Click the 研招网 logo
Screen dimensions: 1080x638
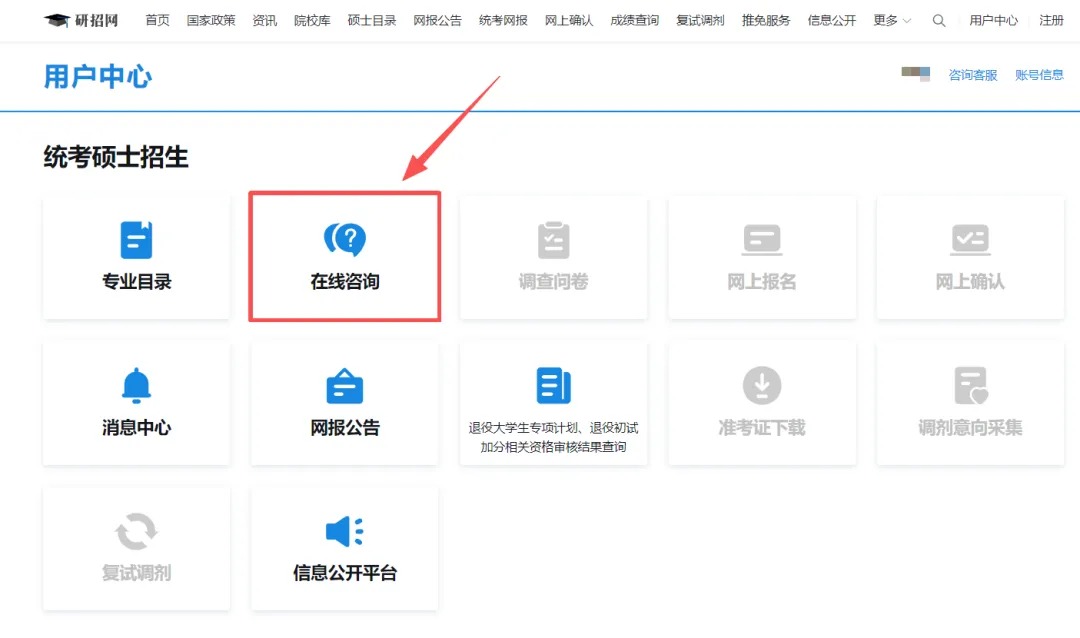(x=80, y=18)
